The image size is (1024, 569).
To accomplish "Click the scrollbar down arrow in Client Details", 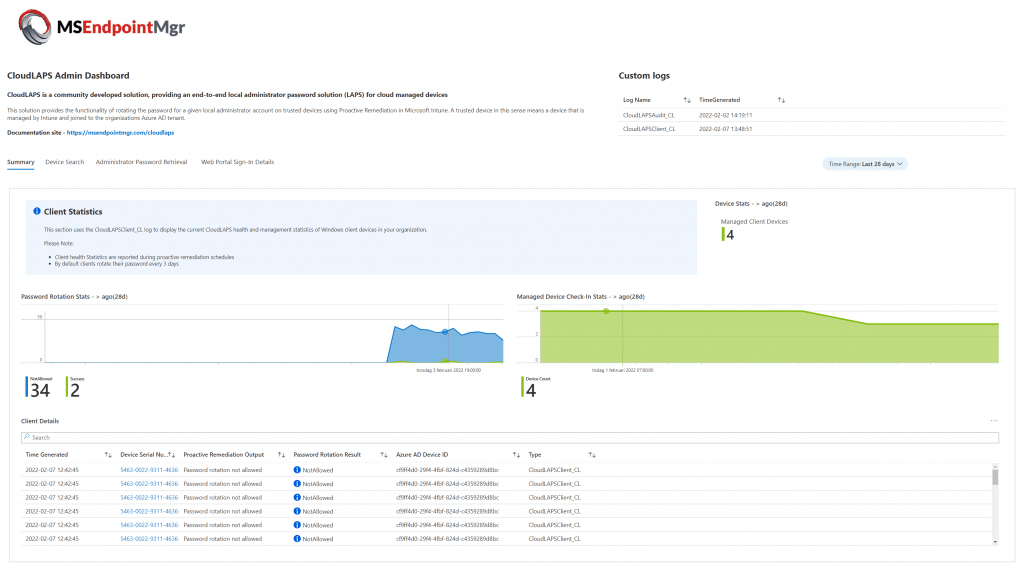I will [x=995, y=542].
